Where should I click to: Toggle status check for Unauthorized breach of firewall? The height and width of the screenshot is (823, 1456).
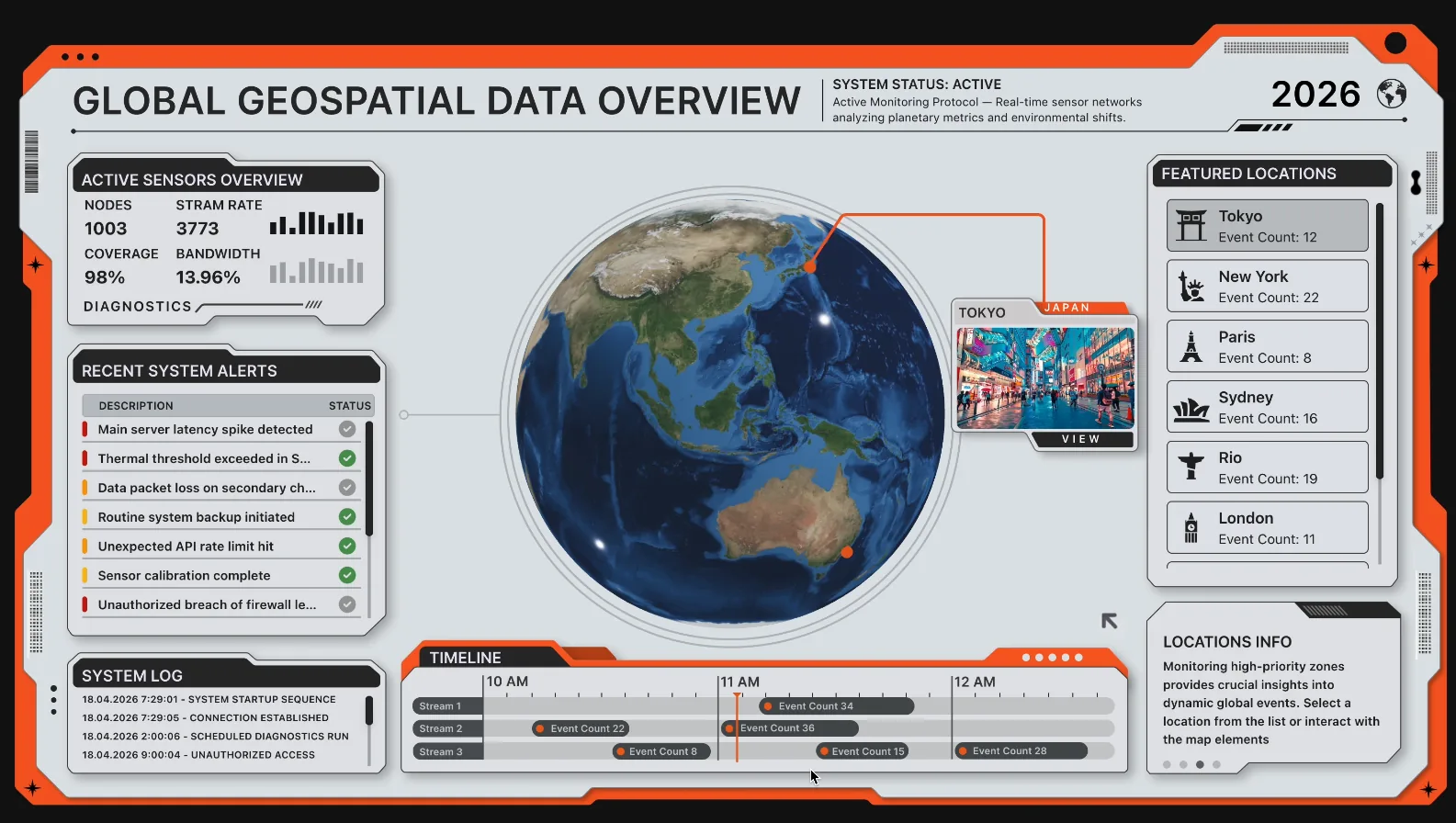click(347, 604)
